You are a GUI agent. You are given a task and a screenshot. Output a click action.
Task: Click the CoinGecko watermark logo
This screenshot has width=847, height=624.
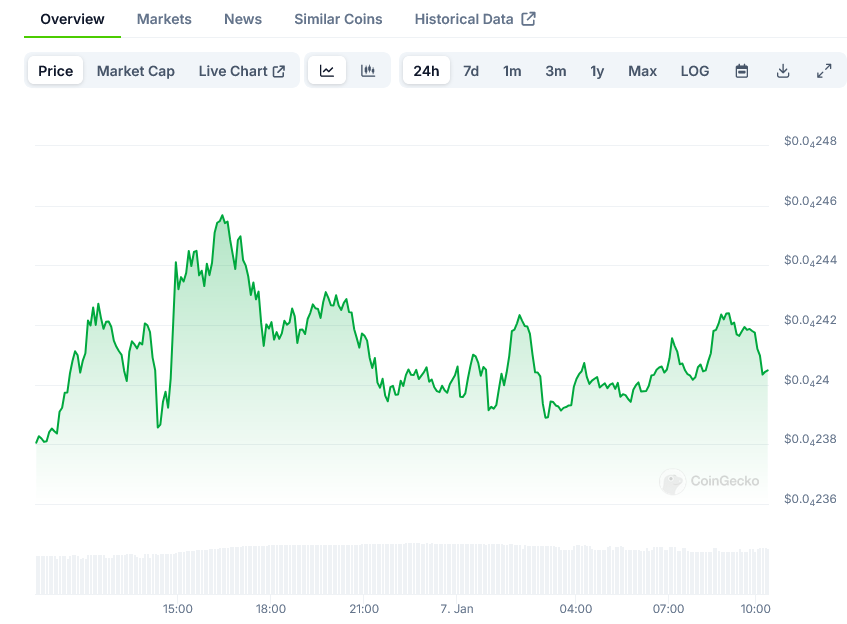[673, 482]
